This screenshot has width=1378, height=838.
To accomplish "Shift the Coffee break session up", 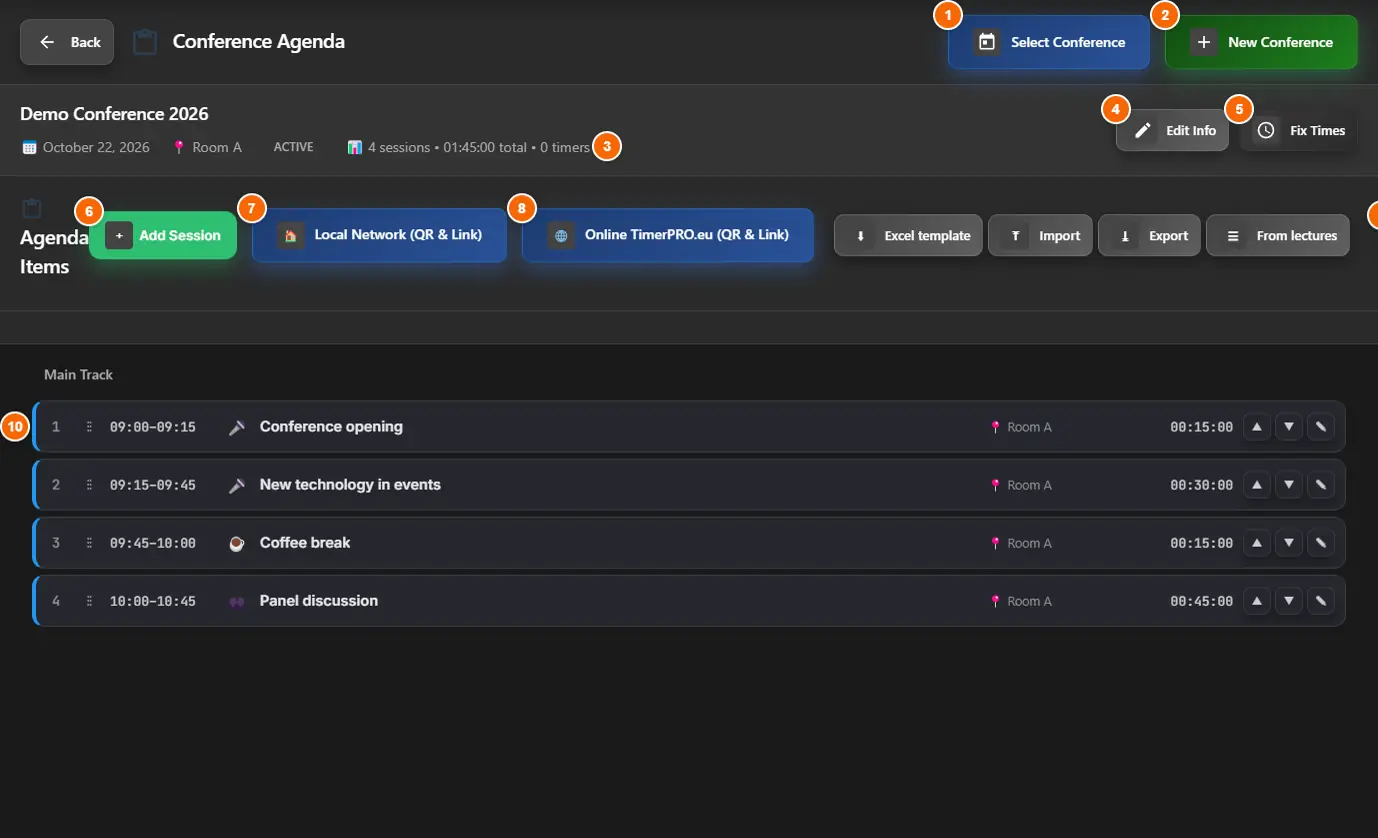I will pyautogui.click(x=1257, y=543).
